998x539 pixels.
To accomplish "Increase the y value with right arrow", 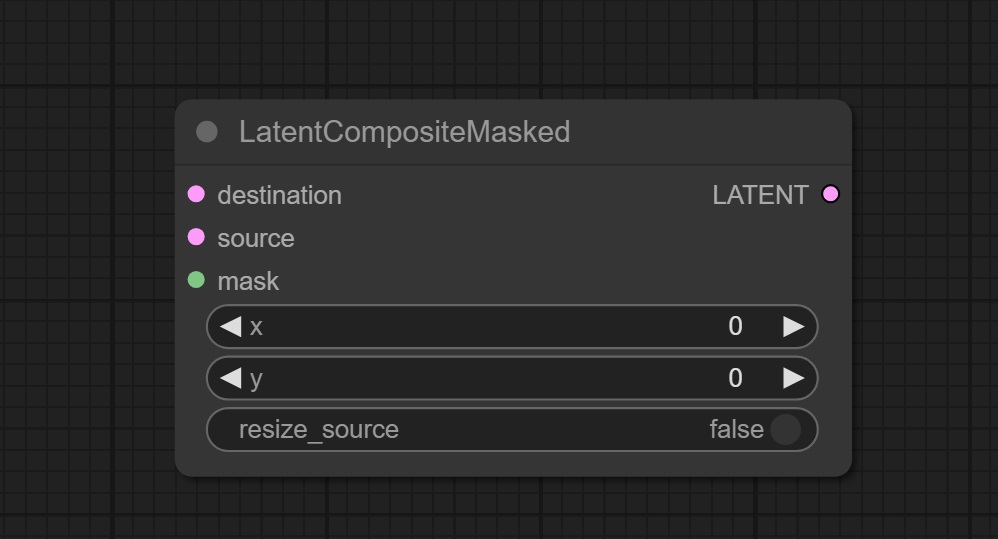I will (793, 378).
